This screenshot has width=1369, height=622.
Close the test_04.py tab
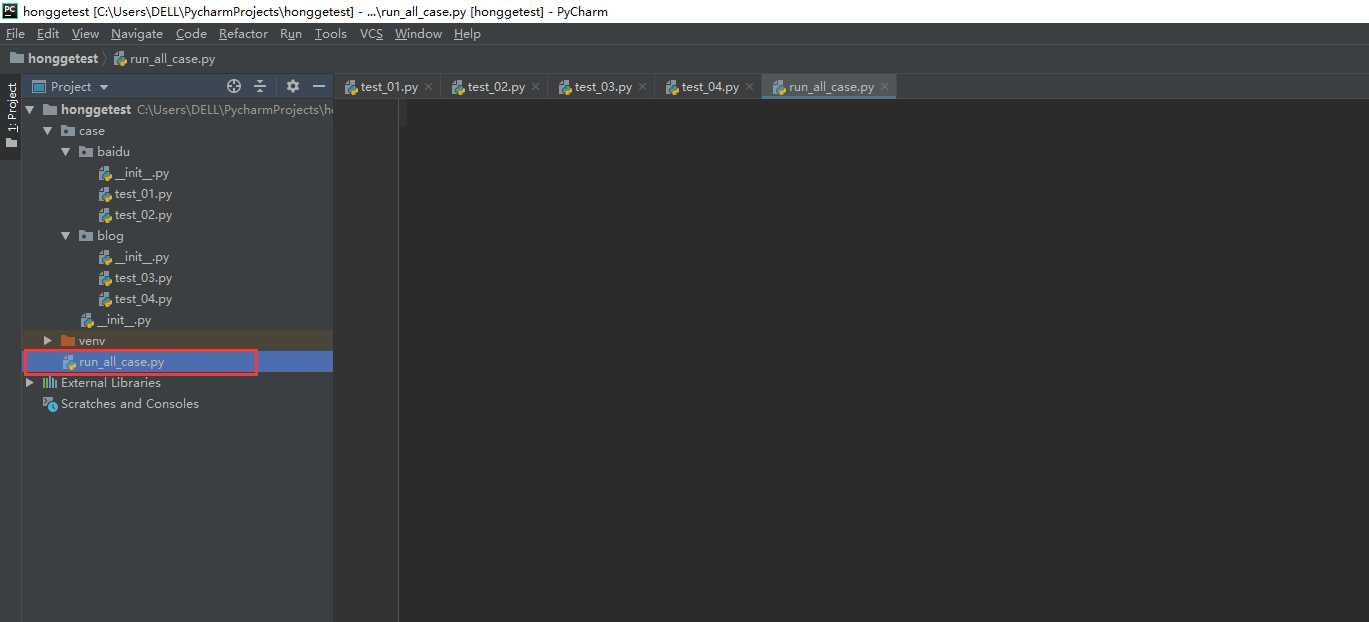click(750, 87)
